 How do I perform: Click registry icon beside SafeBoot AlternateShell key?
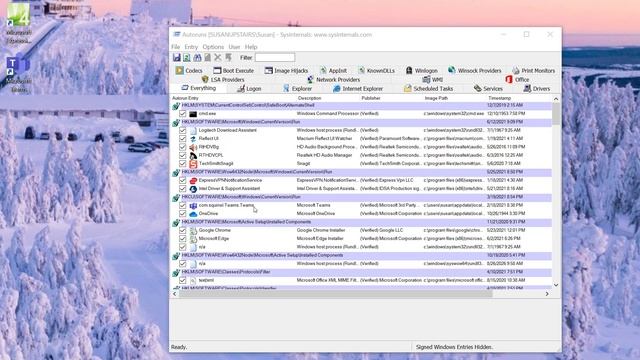[x=176, y=106]
